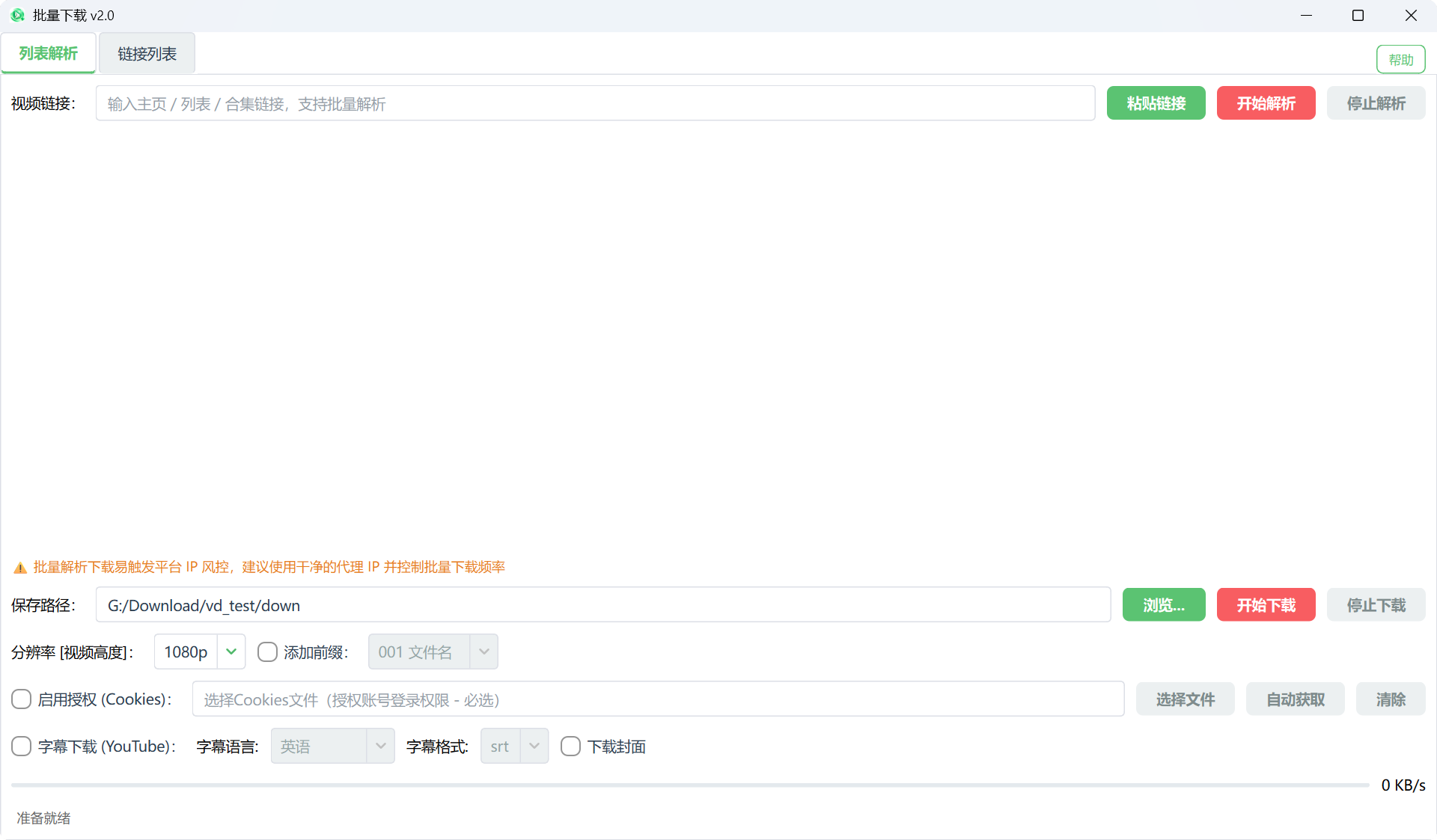
Task: Maximize the 批量下载 window
Action: coord(1358,15)
